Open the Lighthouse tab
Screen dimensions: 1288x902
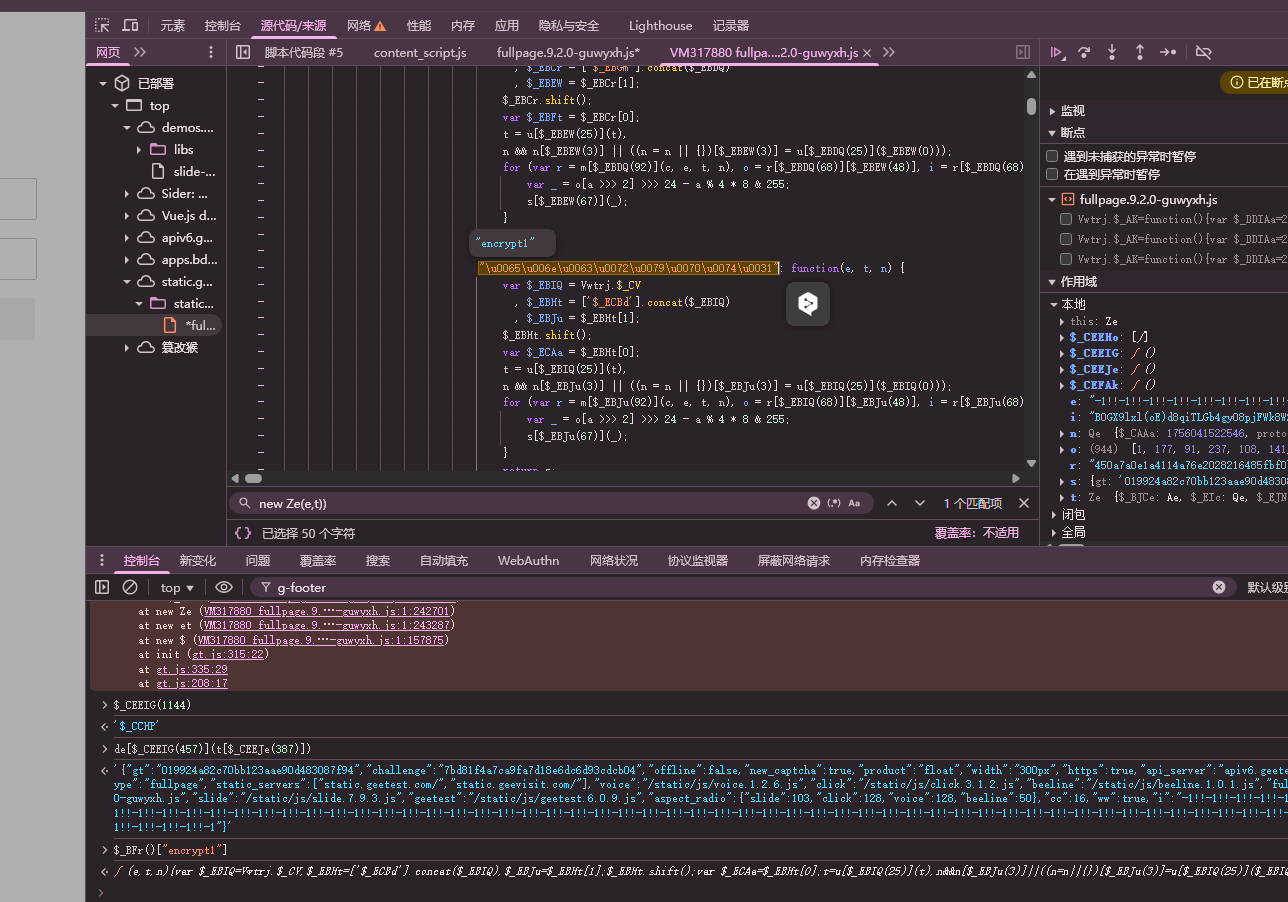click(x=660, y=25)
